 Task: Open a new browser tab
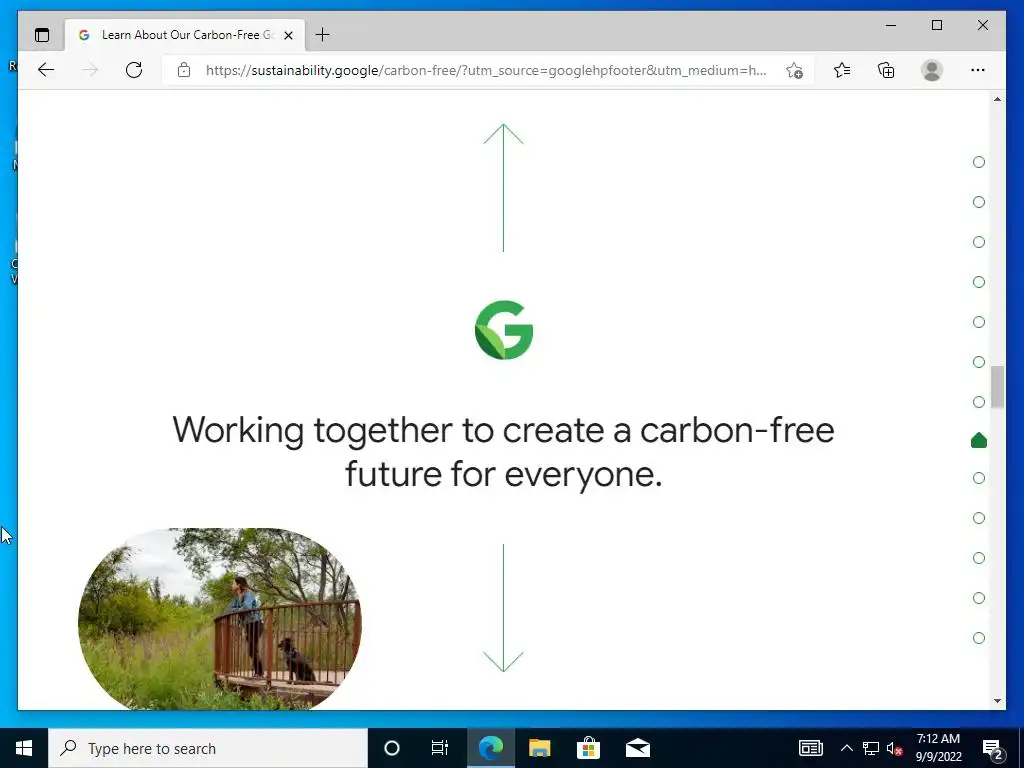click(323, 35)
